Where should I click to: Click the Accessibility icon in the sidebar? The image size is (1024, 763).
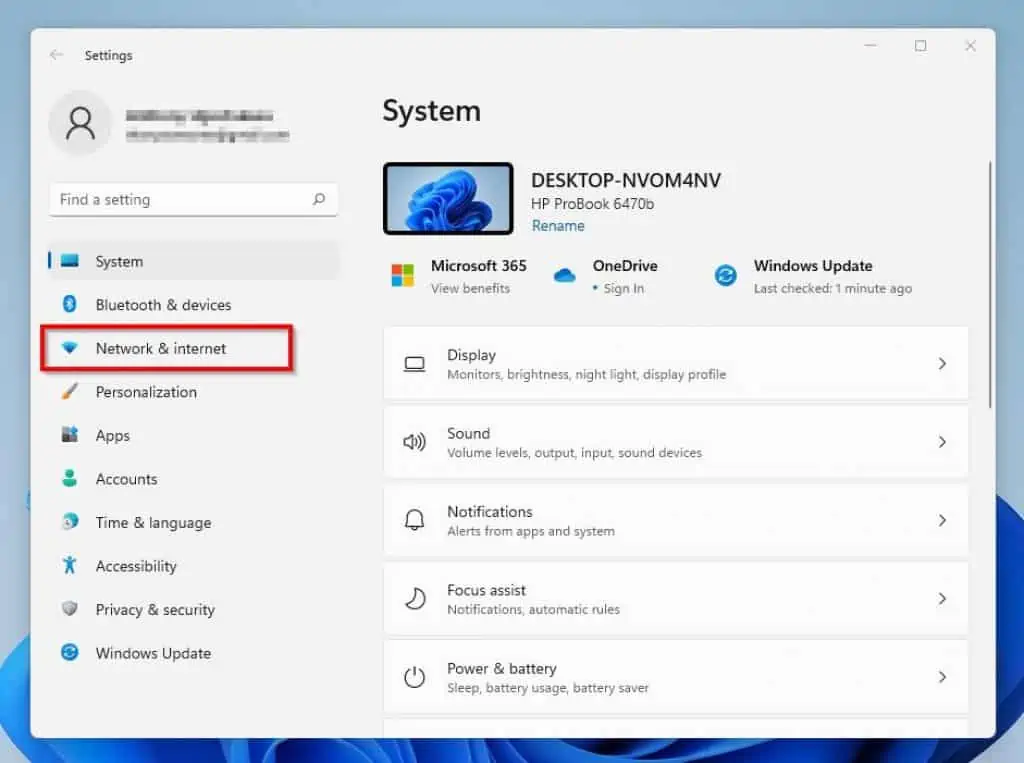pyautogui.click(x=70, y=566)
